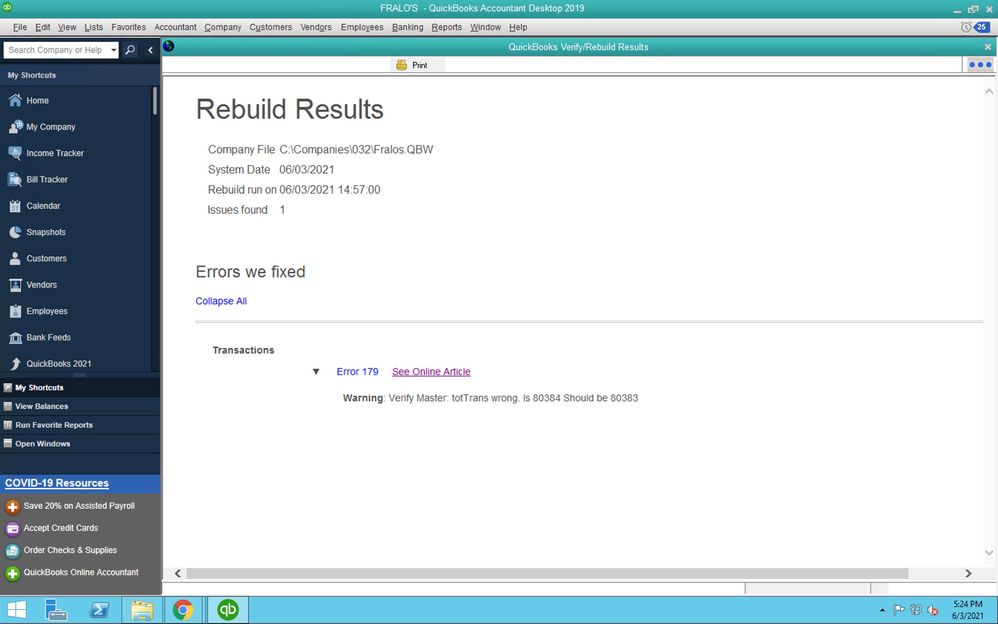The width and height of the screenshot is (998, 624).
Task: Click the muted volume tray icon
Action: coord(932,610)
